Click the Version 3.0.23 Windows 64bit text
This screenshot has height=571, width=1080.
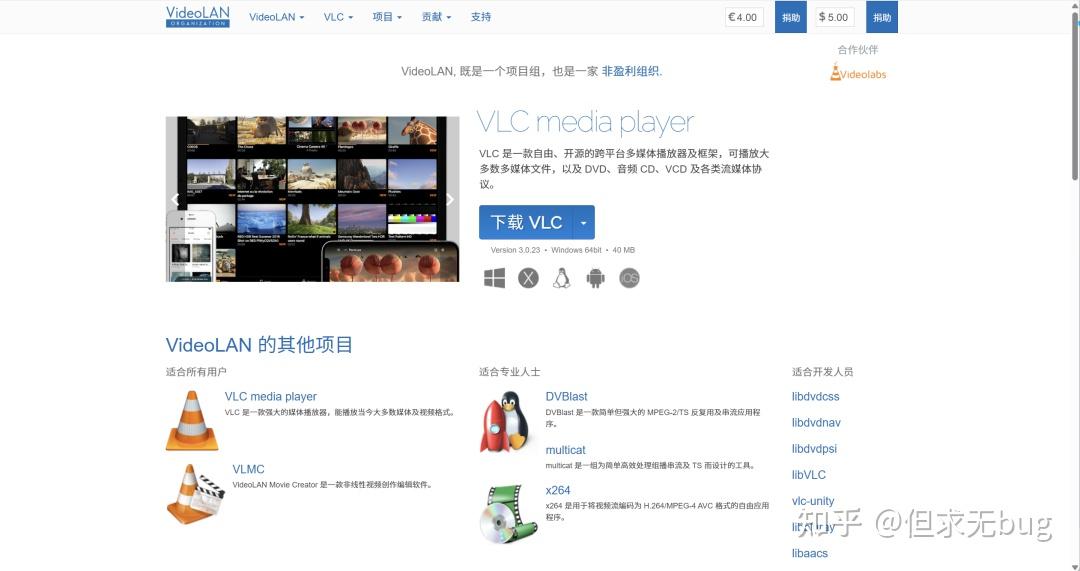point(563,250)
